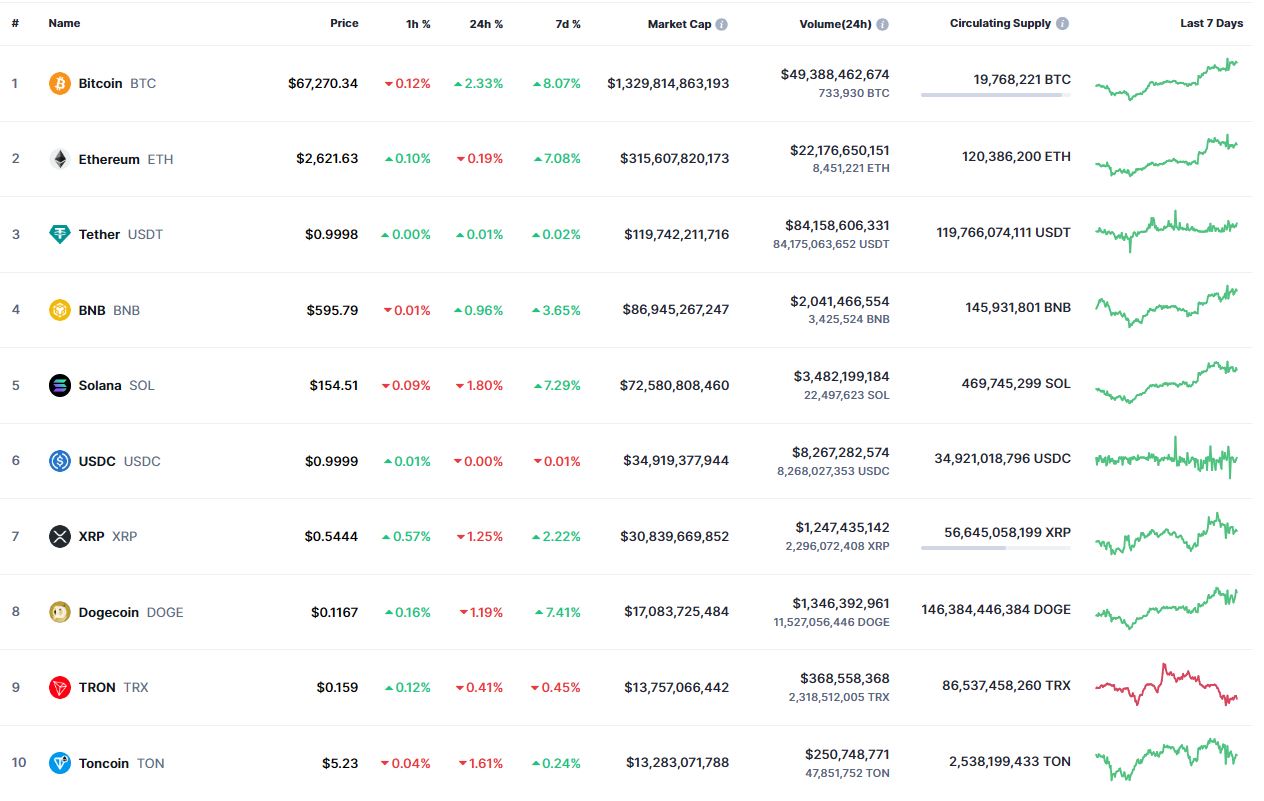Viewport: 1264px width, 801px height.
Task: Click the Market Cap info icon
Action: (722, 24)
